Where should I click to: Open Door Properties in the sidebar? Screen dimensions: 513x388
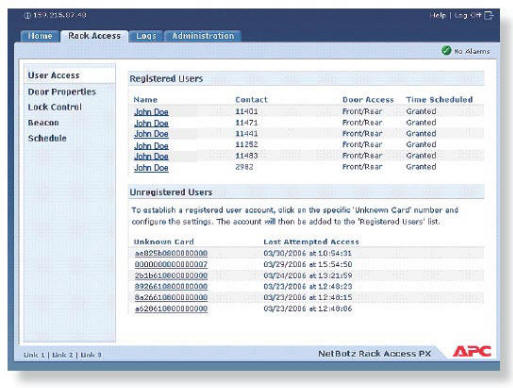62,92
